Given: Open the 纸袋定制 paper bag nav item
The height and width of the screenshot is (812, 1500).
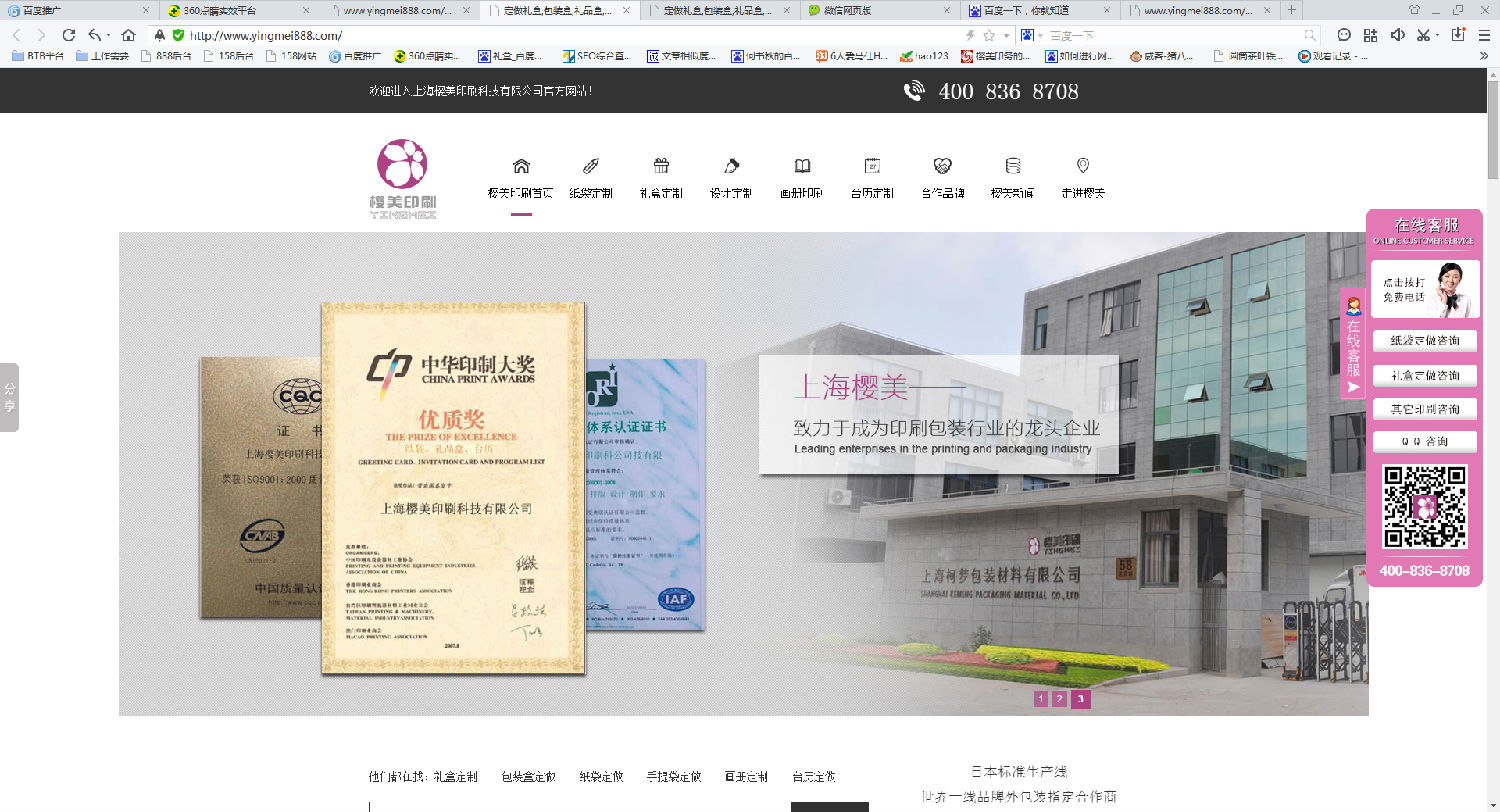Looking at the screenshot, I should [590, 178].
